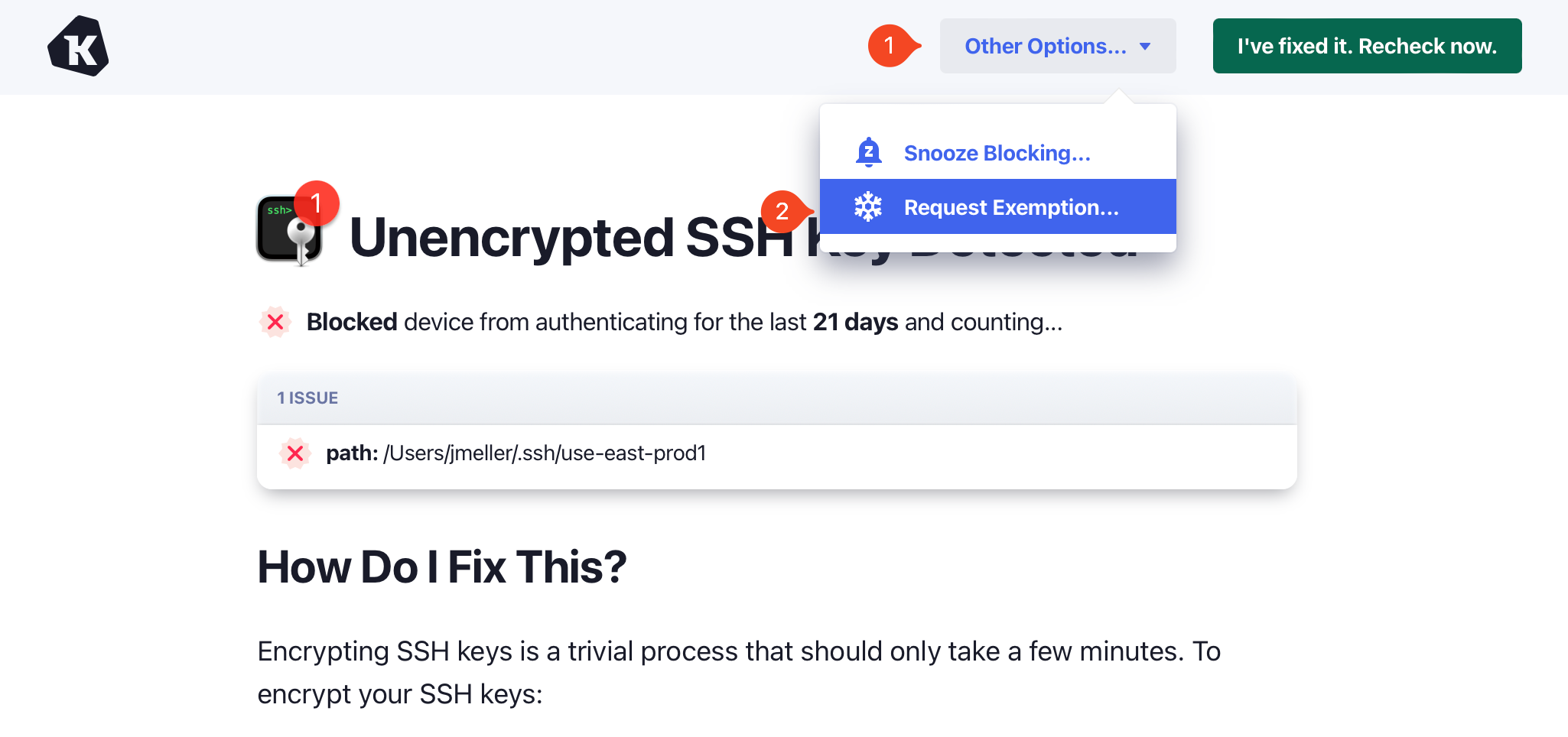Click the red X beside Blocked status
Image resolution: width=1568 pixels, height=737 pixels.
(275, 322)
